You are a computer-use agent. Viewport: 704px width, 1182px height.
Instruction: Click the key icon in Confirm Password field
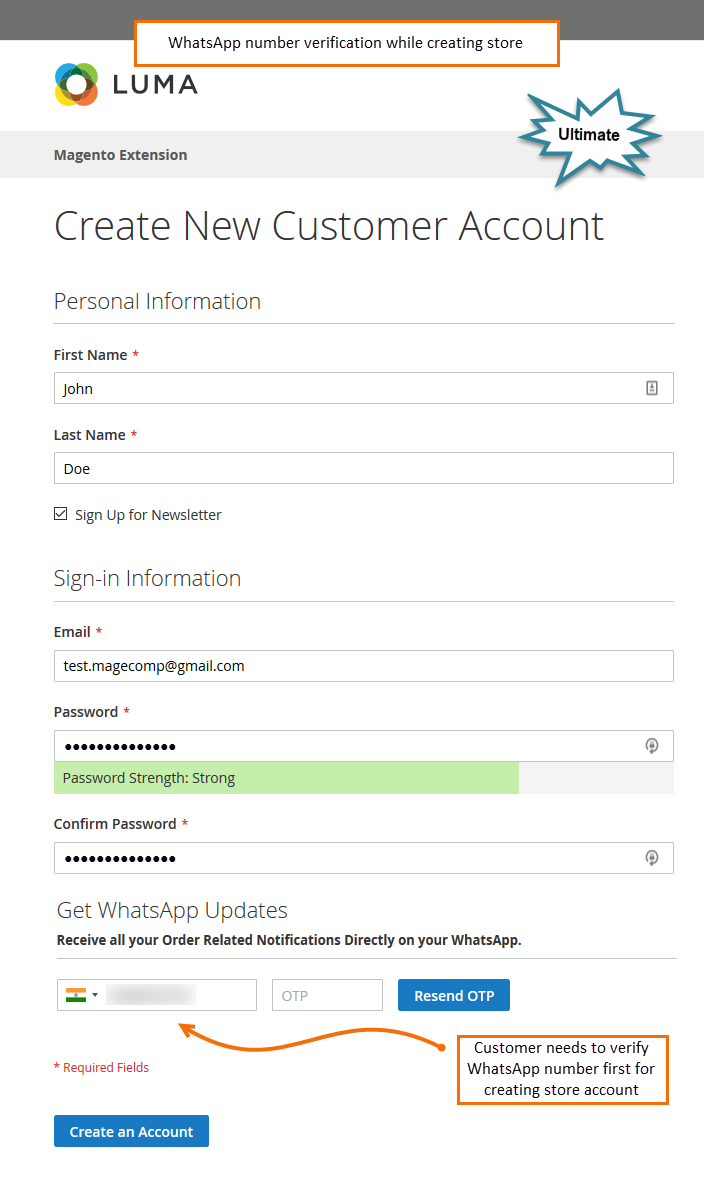[x=652, y=857]
